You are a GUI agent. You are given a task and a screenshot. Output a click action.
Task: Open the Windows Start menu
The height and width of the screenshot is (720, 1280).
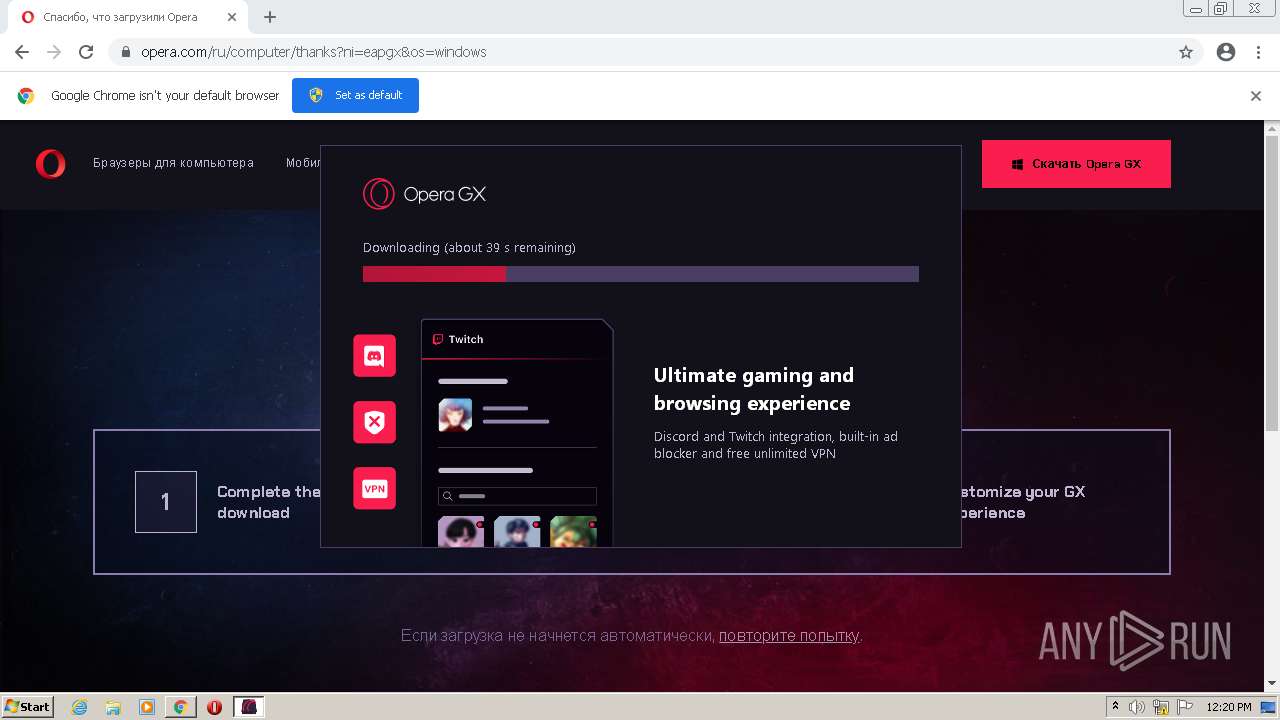[x=27, y=706]
